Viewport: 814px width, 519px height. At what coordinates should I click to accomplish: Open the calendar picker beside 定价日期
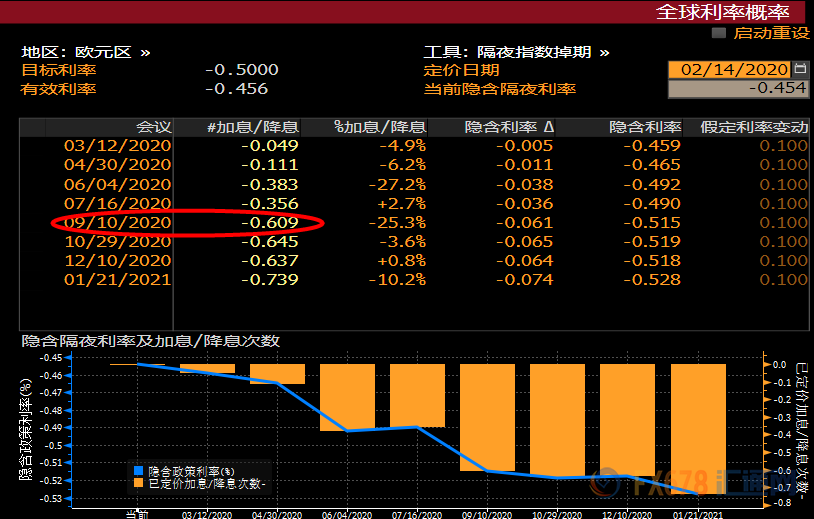(800, 70)
